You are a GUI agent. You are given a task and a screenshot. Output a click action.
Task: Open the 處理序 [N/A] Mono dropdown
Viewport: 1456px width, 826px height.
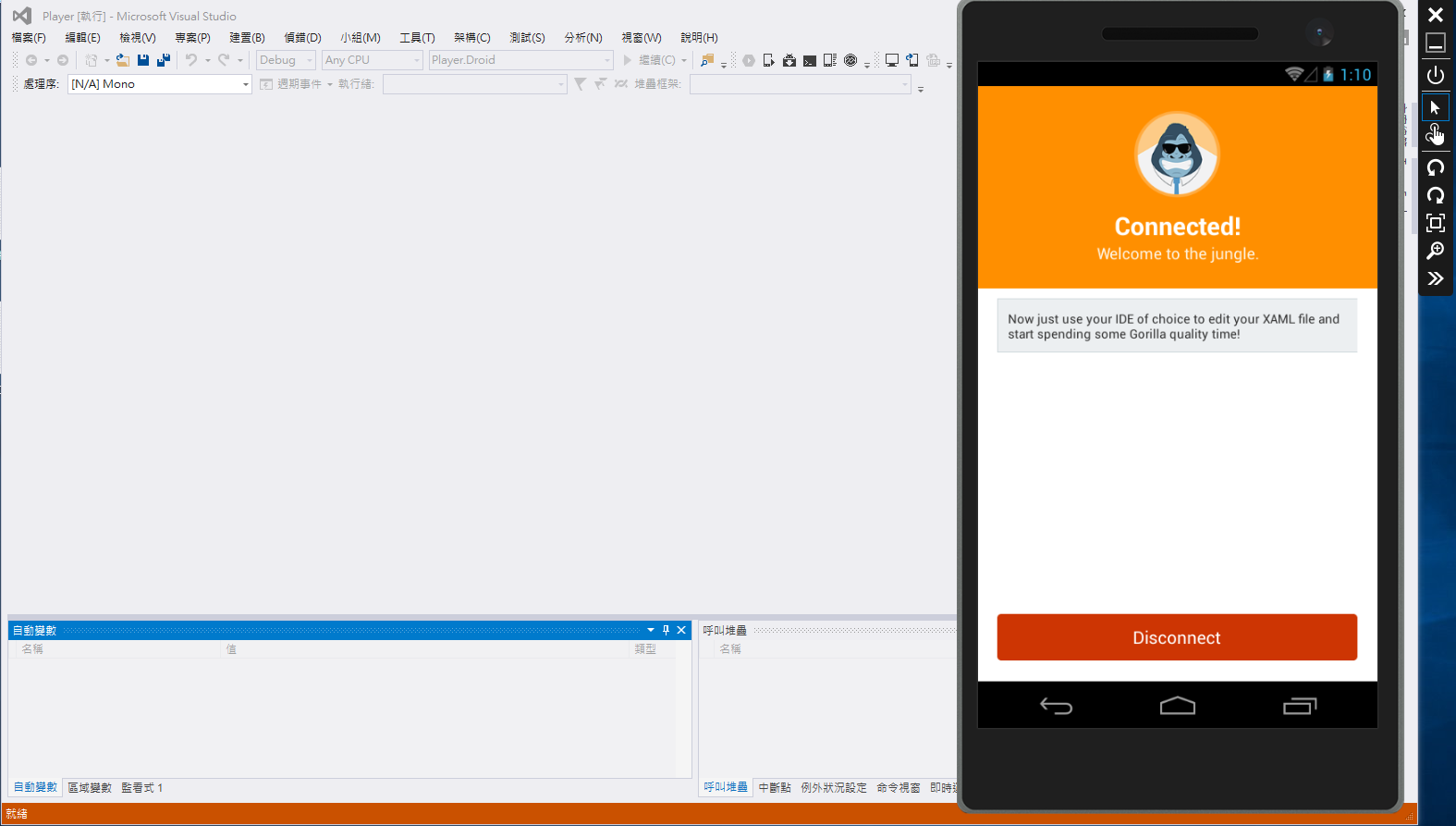[160, 84]
